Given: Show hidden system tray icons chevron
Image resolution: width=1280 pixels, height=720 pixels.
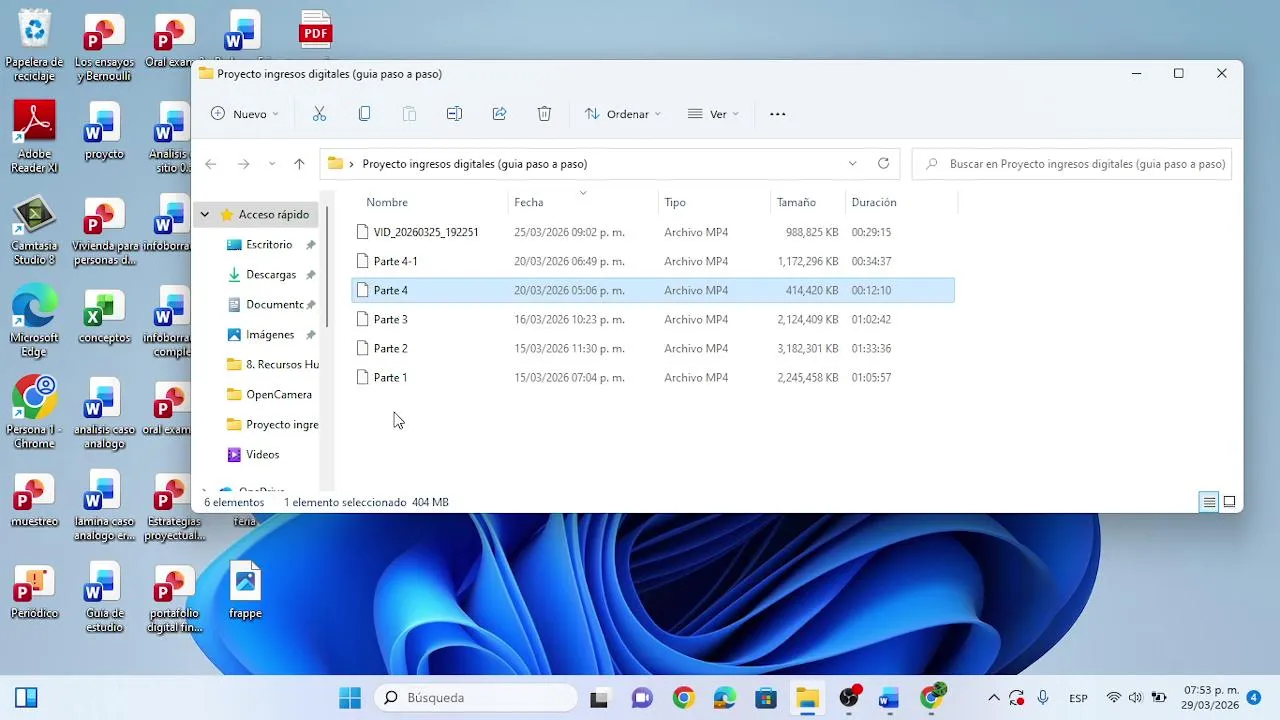Looking at the screenshot, I should 994,698.
